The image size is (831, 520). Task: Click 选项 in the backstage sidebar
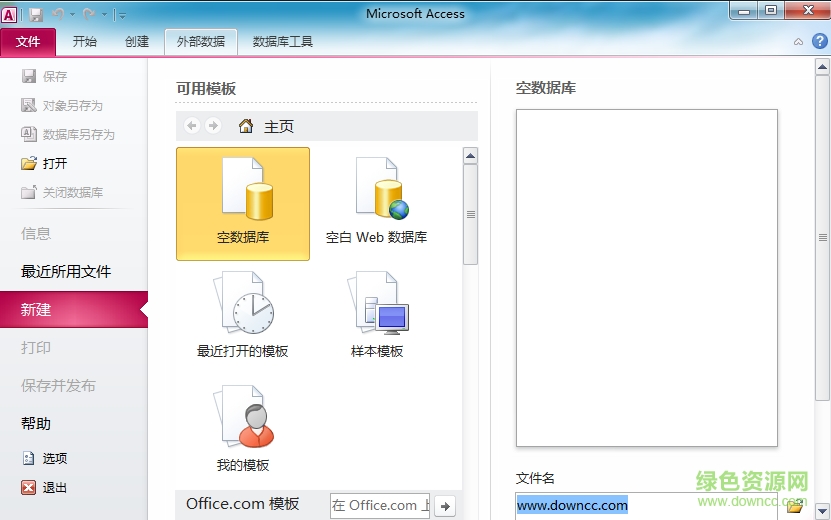[x=54, y=458]
